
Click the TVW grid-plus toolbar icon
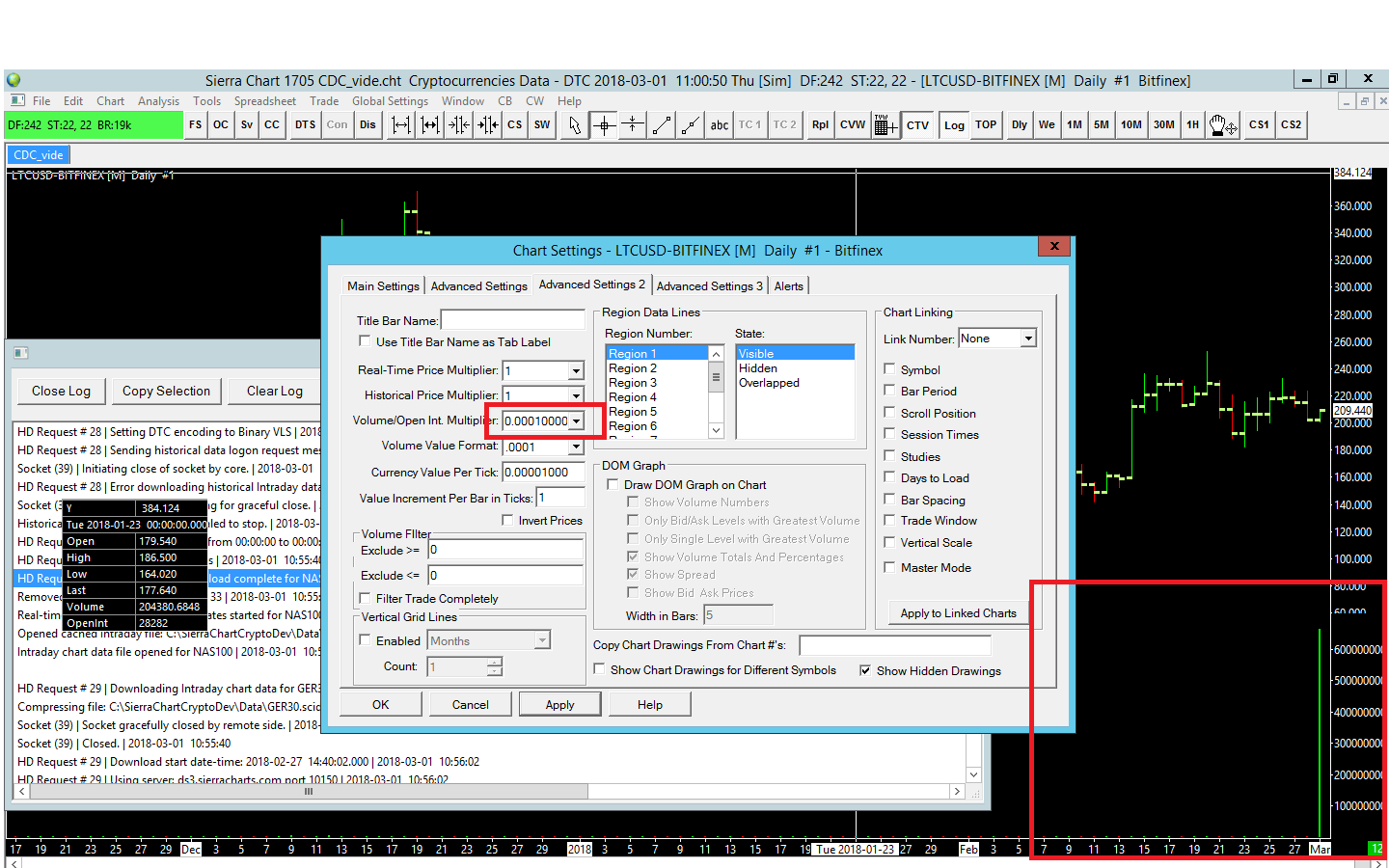pos(885,125)
